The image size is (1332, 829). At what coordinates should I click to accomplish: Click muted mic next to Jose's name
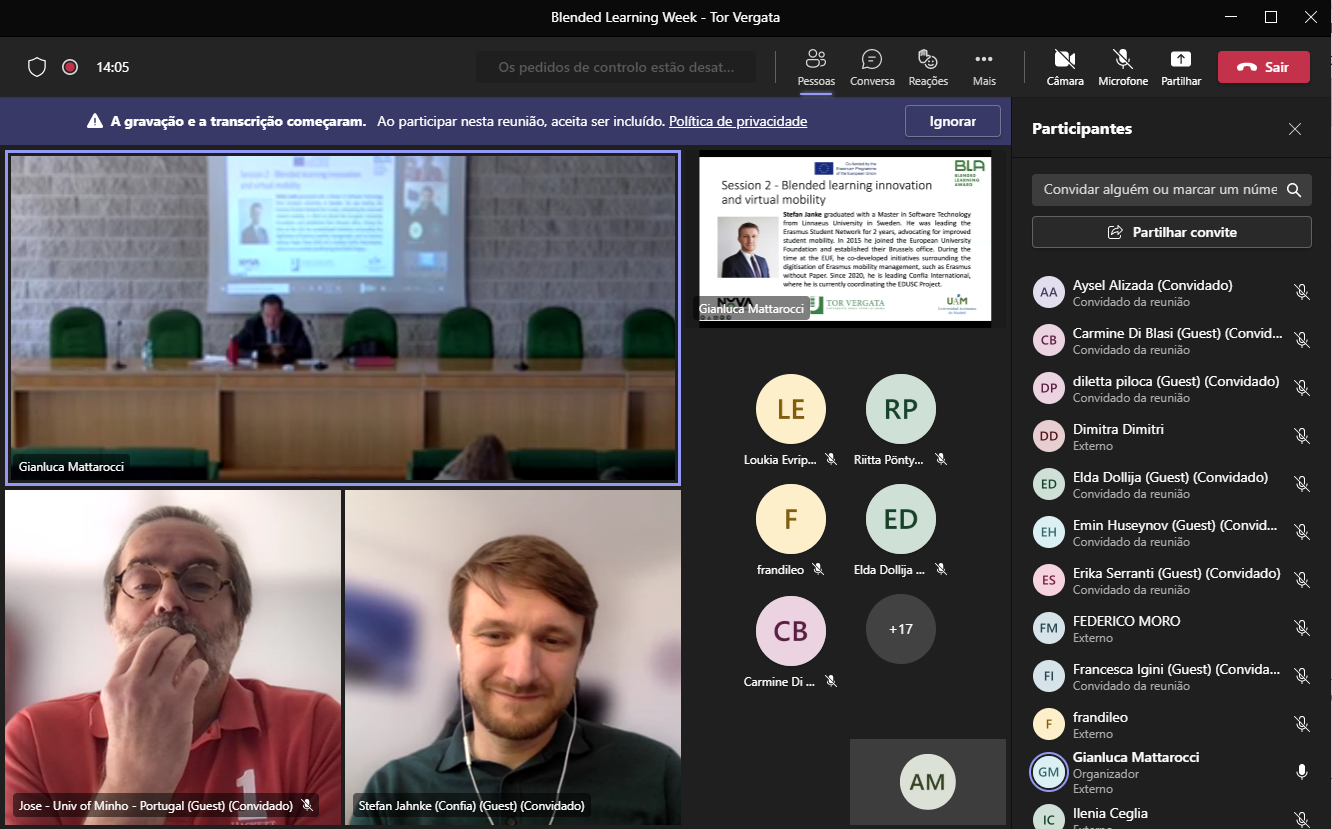[307, 805]
